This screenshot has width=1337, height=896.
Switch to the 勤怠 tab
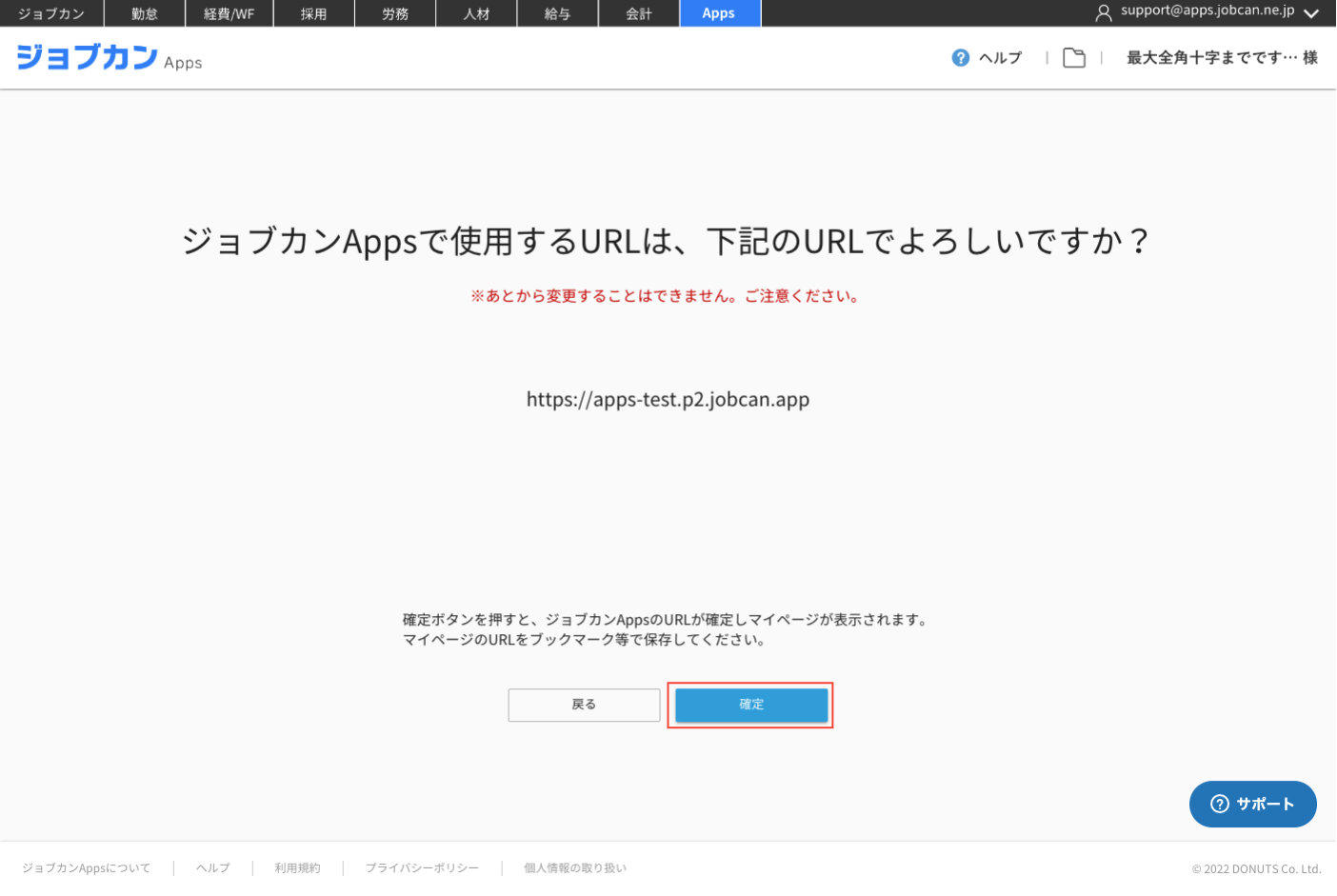click(144, 13)
